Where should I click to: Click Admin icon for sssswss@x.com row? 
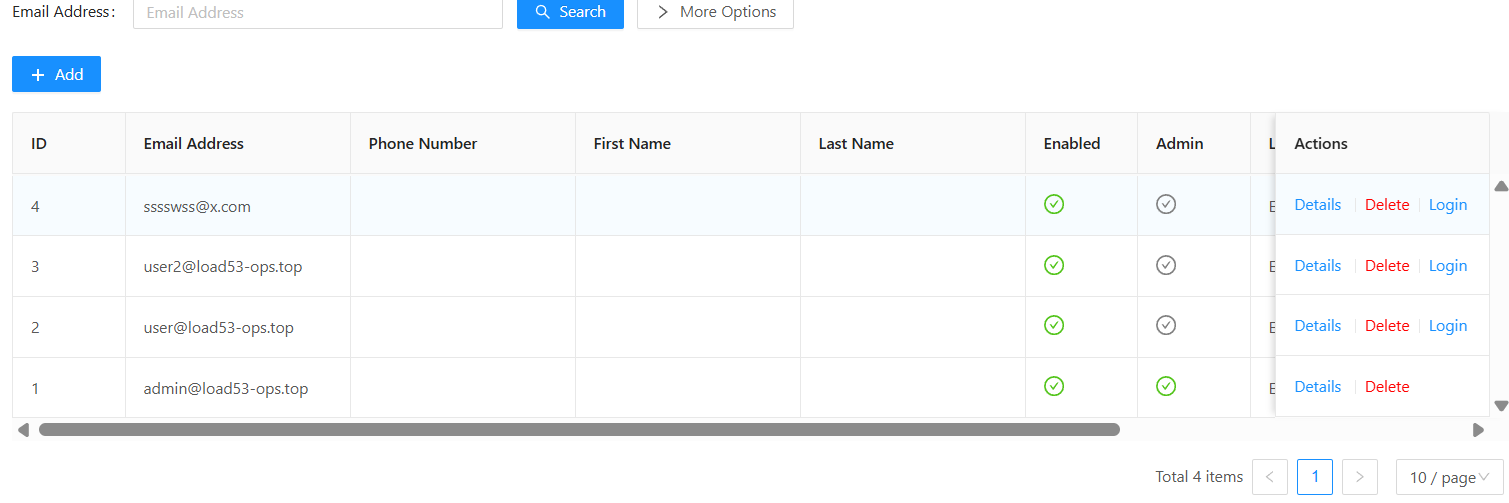[1165, 204]
